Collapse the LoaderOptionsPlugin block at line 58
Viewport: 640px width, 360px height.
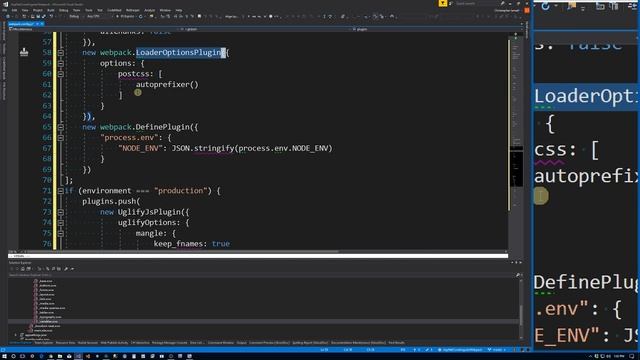pyautogui.click(x=60, y=53)
